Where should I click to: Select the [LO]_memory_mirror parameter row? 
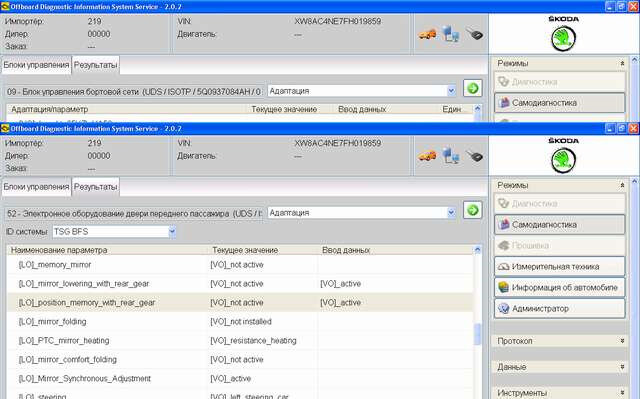(240, 265)
